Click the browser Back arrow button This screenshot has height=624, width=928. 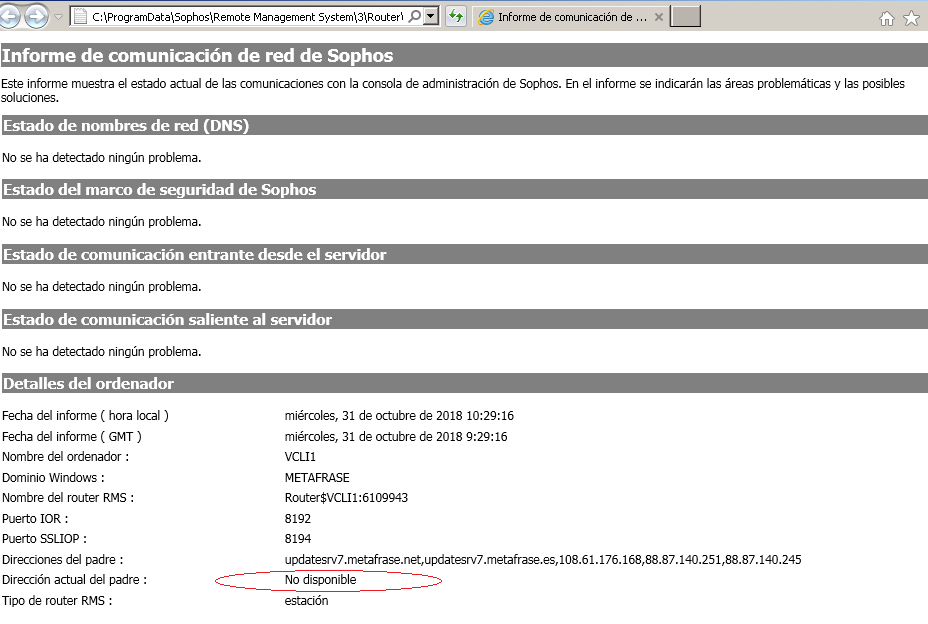click(8, 17)
